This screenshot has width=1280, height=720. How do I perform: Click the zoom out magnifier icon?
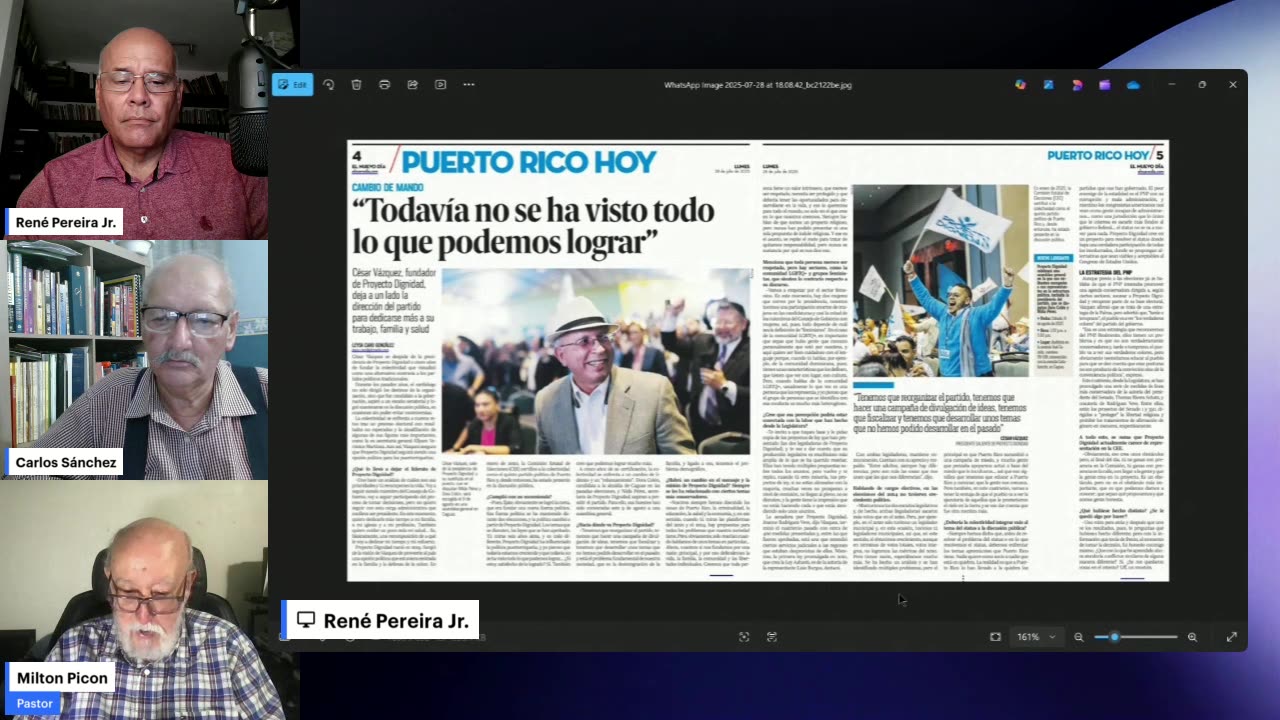pos(1078,637)
